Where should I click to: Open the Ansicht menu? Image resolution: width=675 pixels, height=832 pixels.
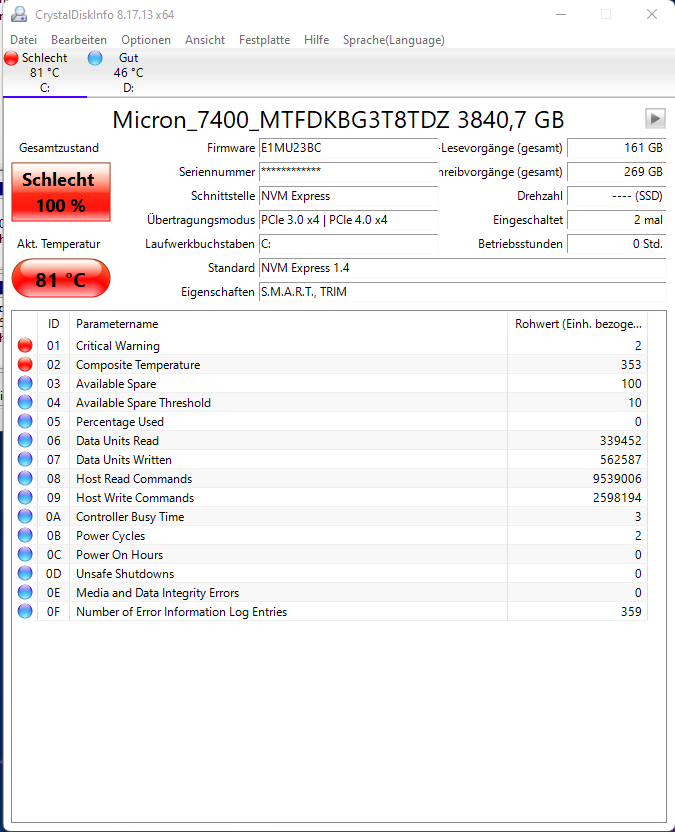coord(205,40)
